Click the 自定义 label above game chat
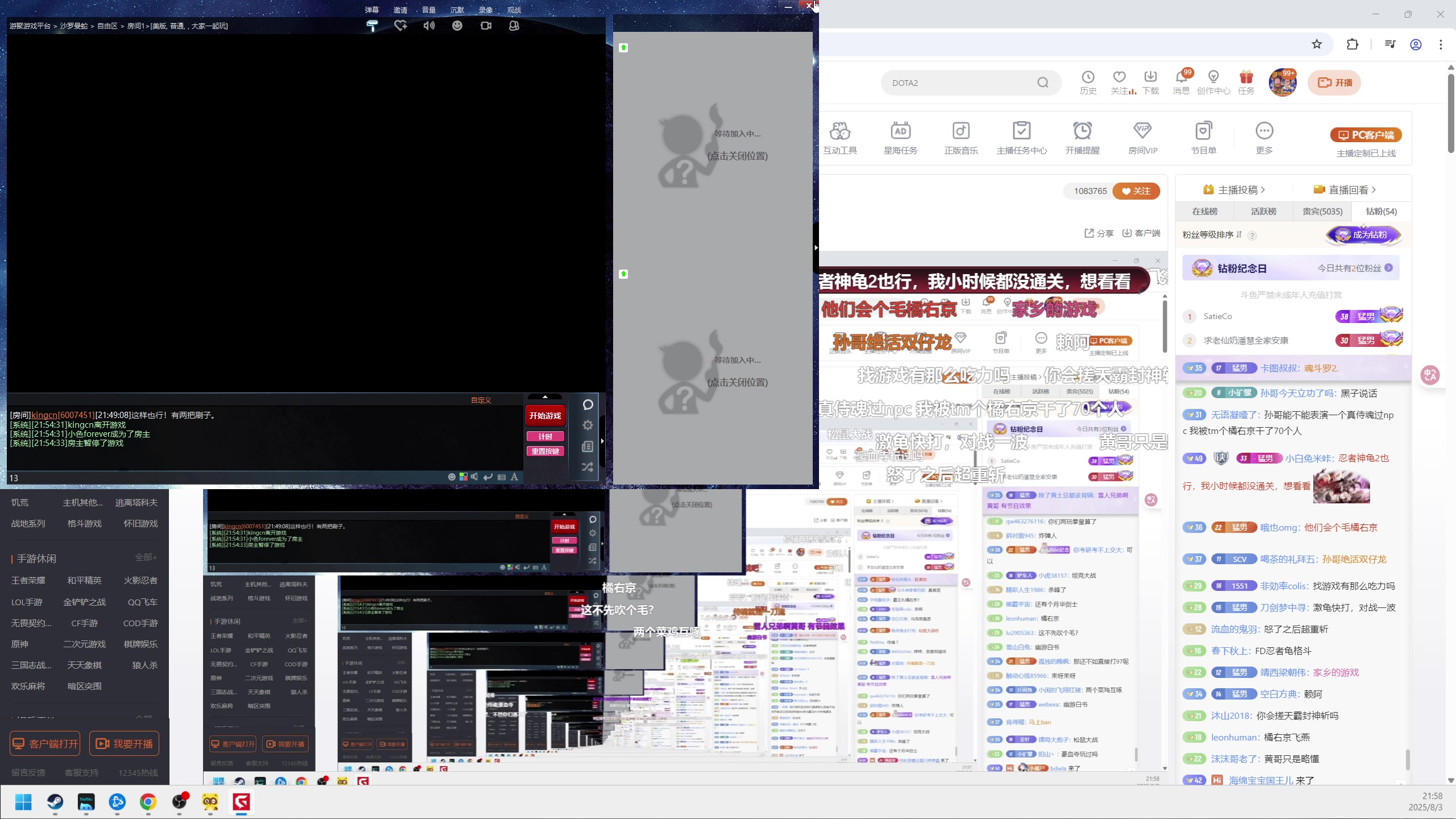The height and width of the screenshot is (819, 1456). point(481,400)
